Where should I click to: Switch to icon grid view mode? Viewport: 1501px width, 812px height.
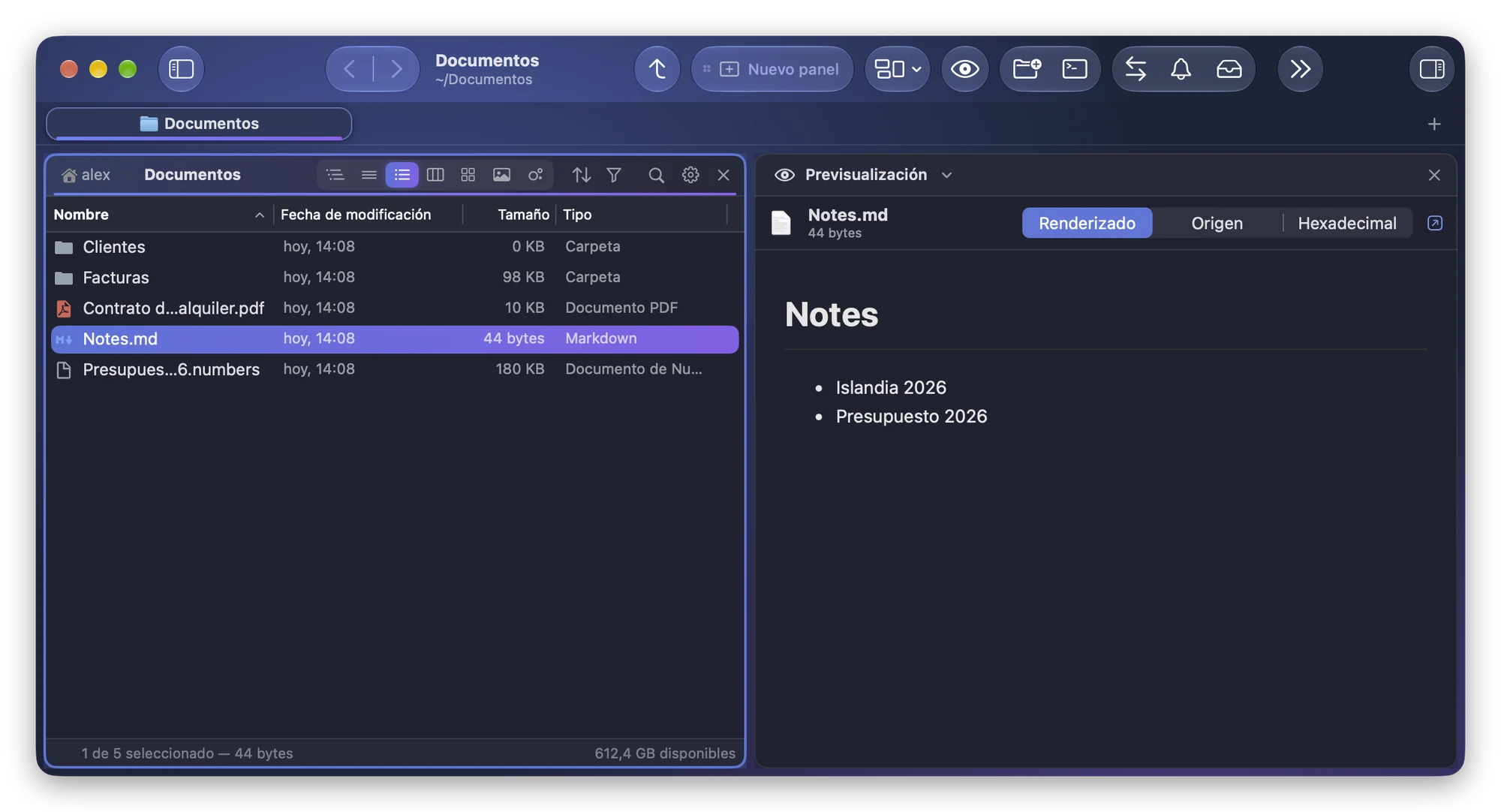(468, 175)
